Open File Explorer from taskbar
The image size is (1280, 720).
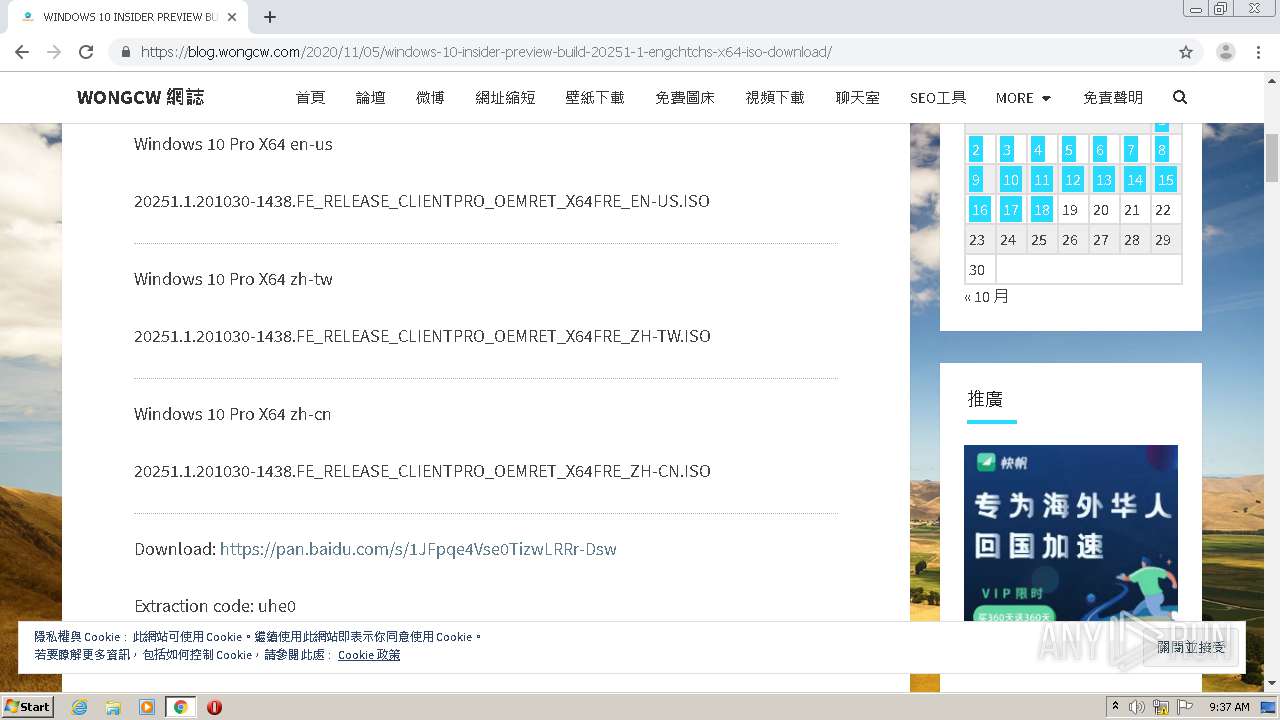click(113, 707)
